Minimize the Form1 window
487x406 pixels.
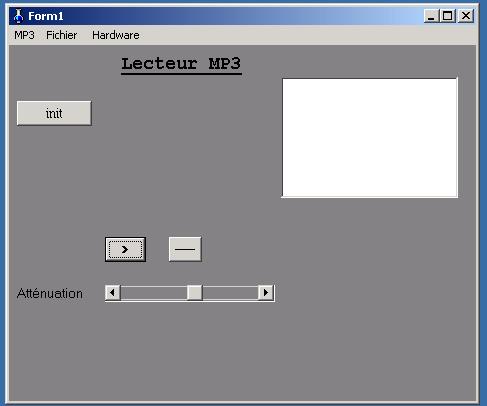[431, 16]
